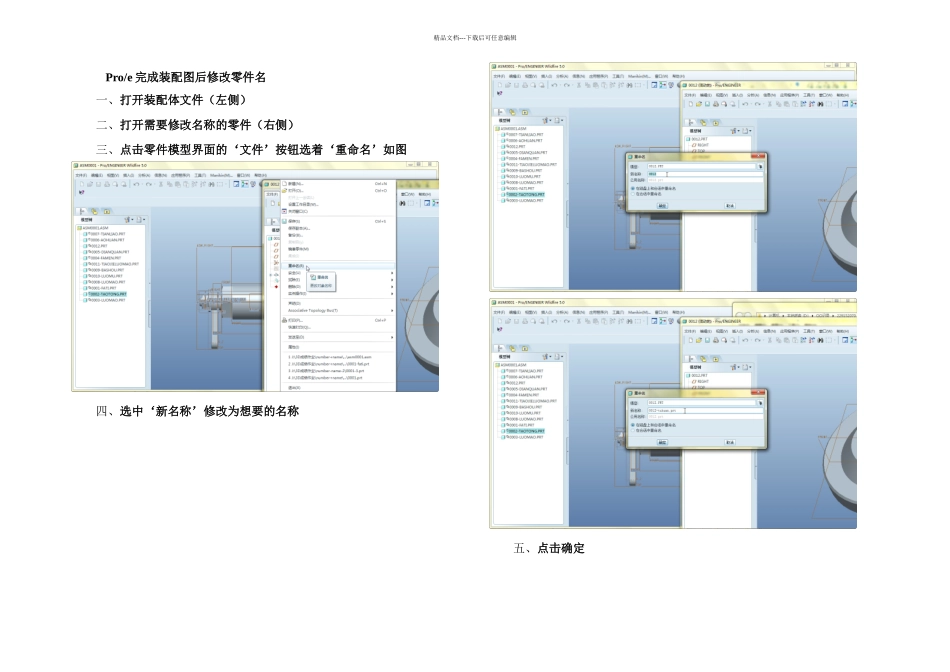
Task: Click Save icon in left screenshot's assembly toolbar
Action: 98,184
